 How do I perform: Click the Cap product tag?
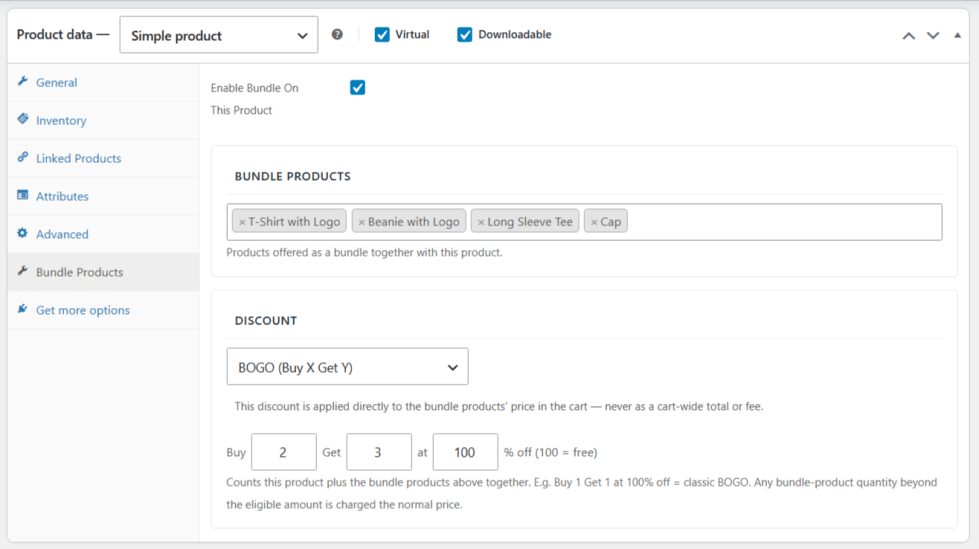click(606, 221)
